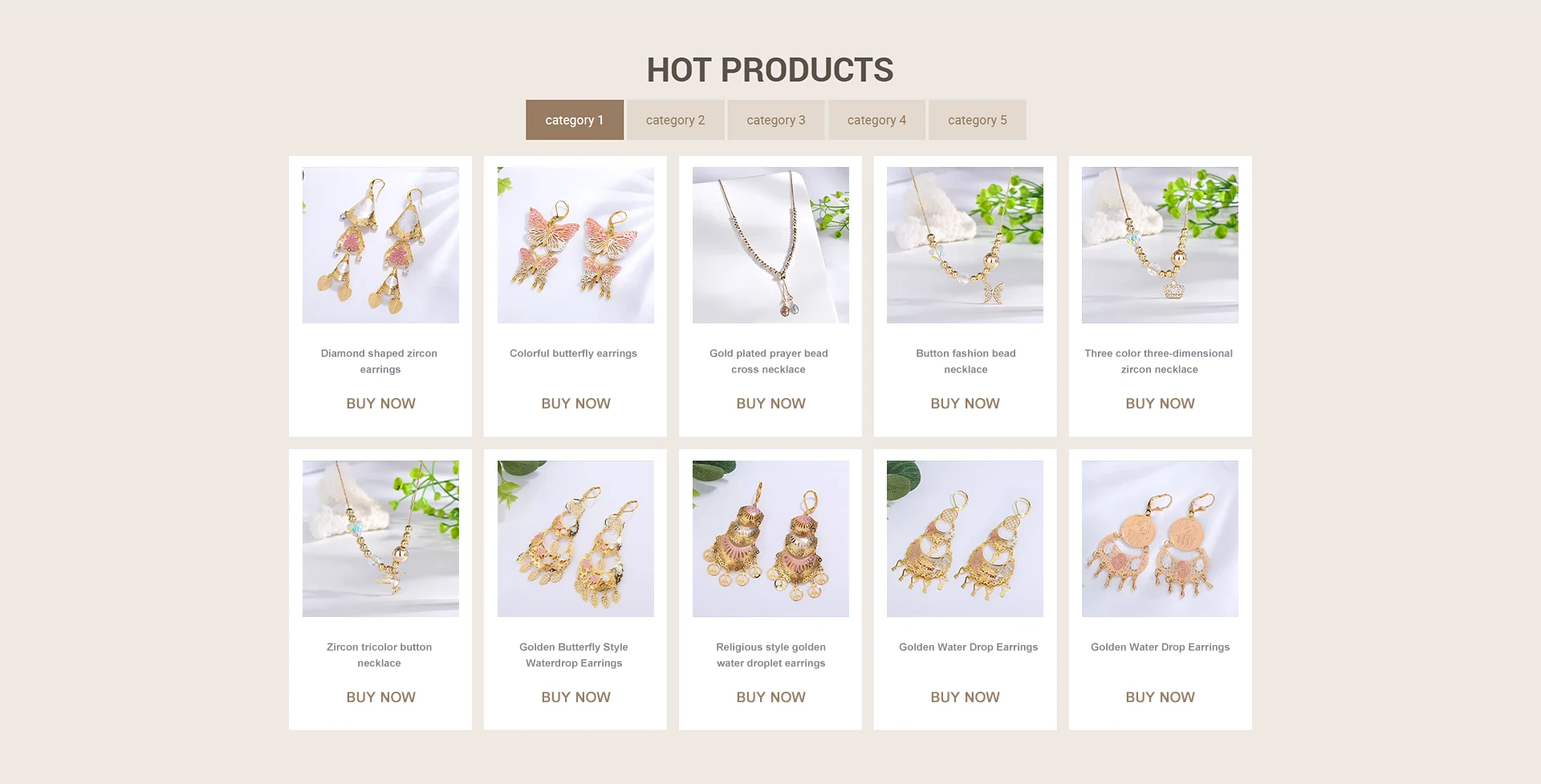Image resolution: width=1541 pixels, height=784 pixels.
Task: Open Zircon tricolor button necklace image
Action: coord(380,538)
